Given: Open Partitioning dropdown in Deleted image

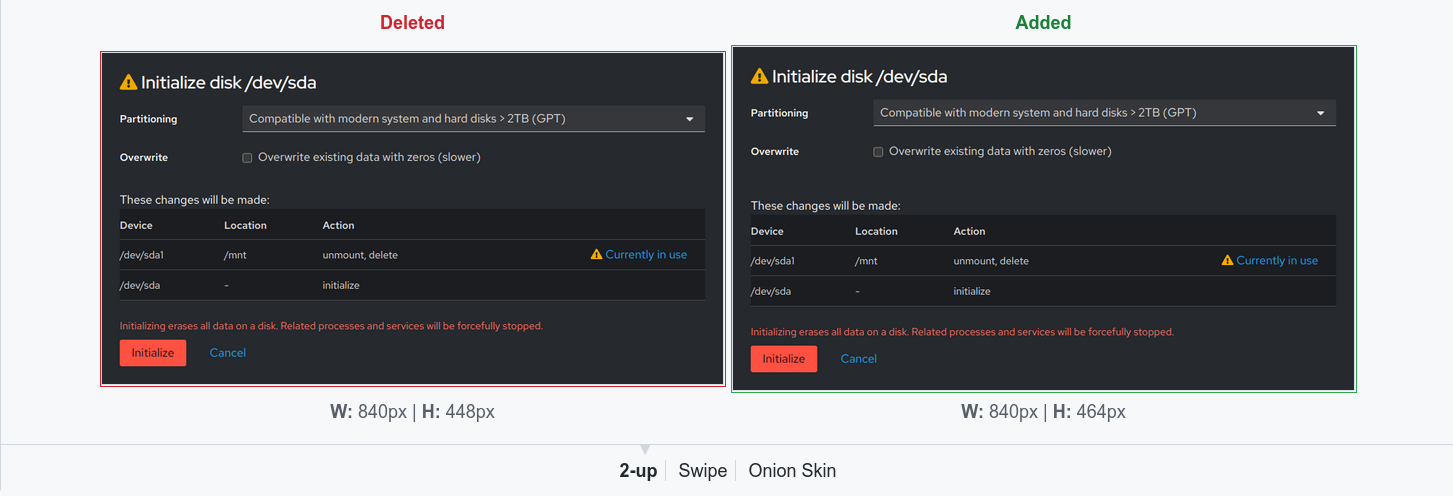Looking at the screenshot, I should click(473, 119).
